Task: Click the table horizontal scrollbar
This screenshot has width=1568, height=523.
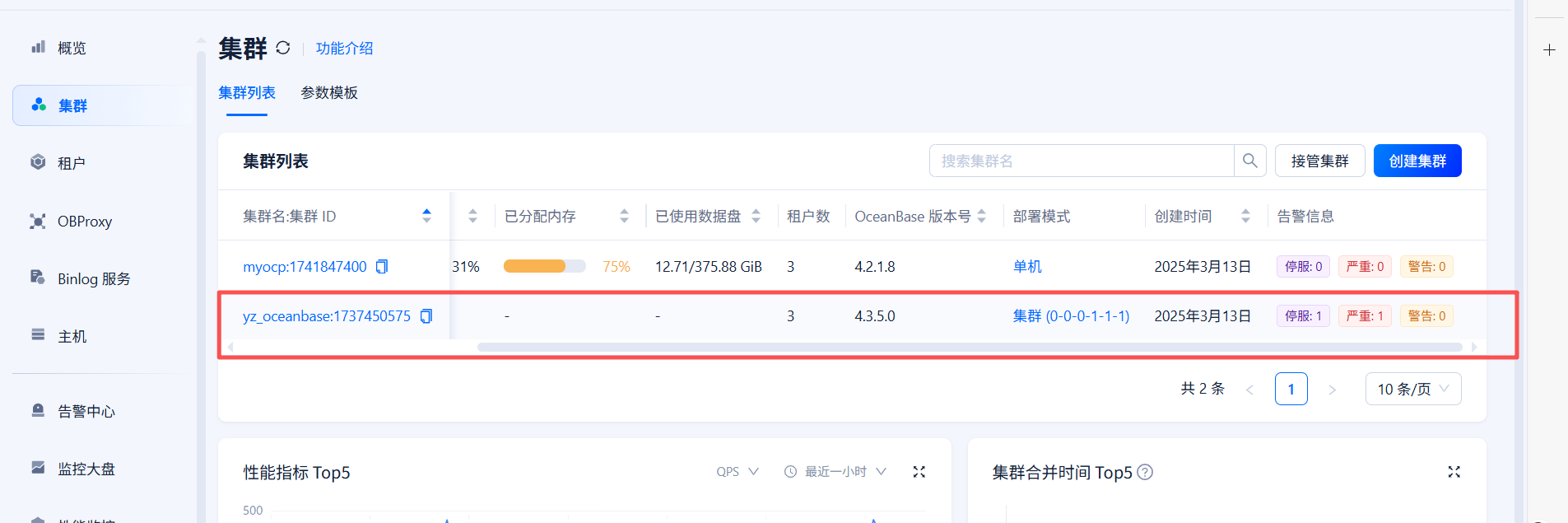Action: click(x=970, y=347)
